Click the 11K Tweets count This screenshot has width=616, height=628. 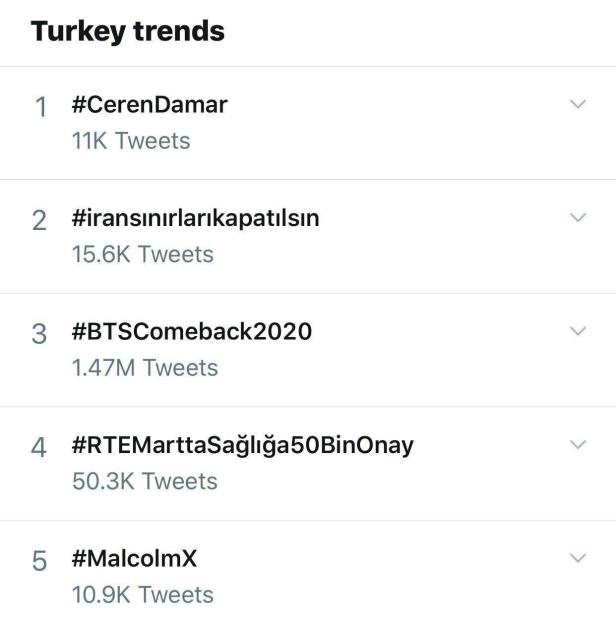click(130, 141)
